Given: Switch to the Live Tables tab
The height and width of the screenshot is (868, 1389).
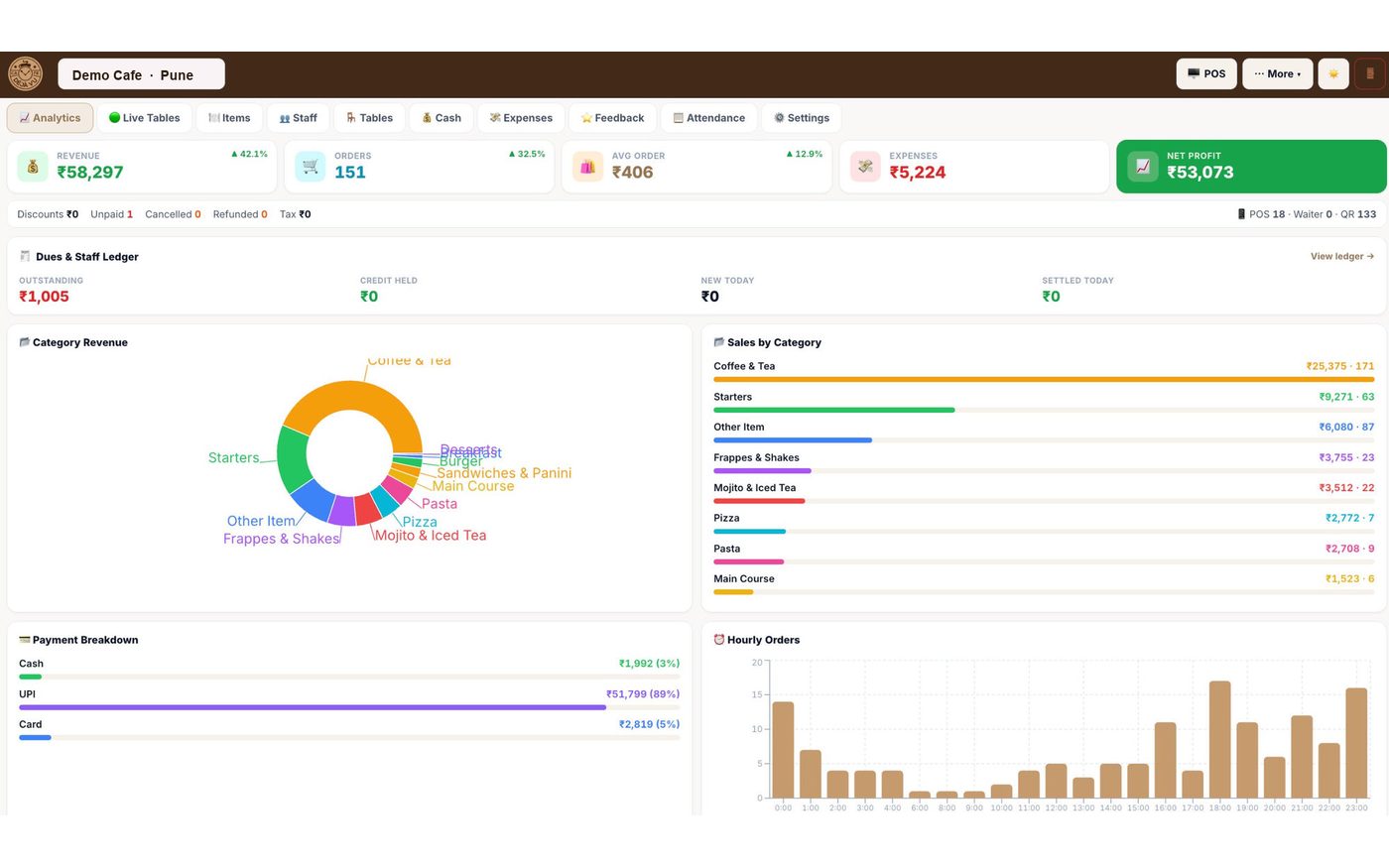Looking at the screenshot, I should 144,118.
